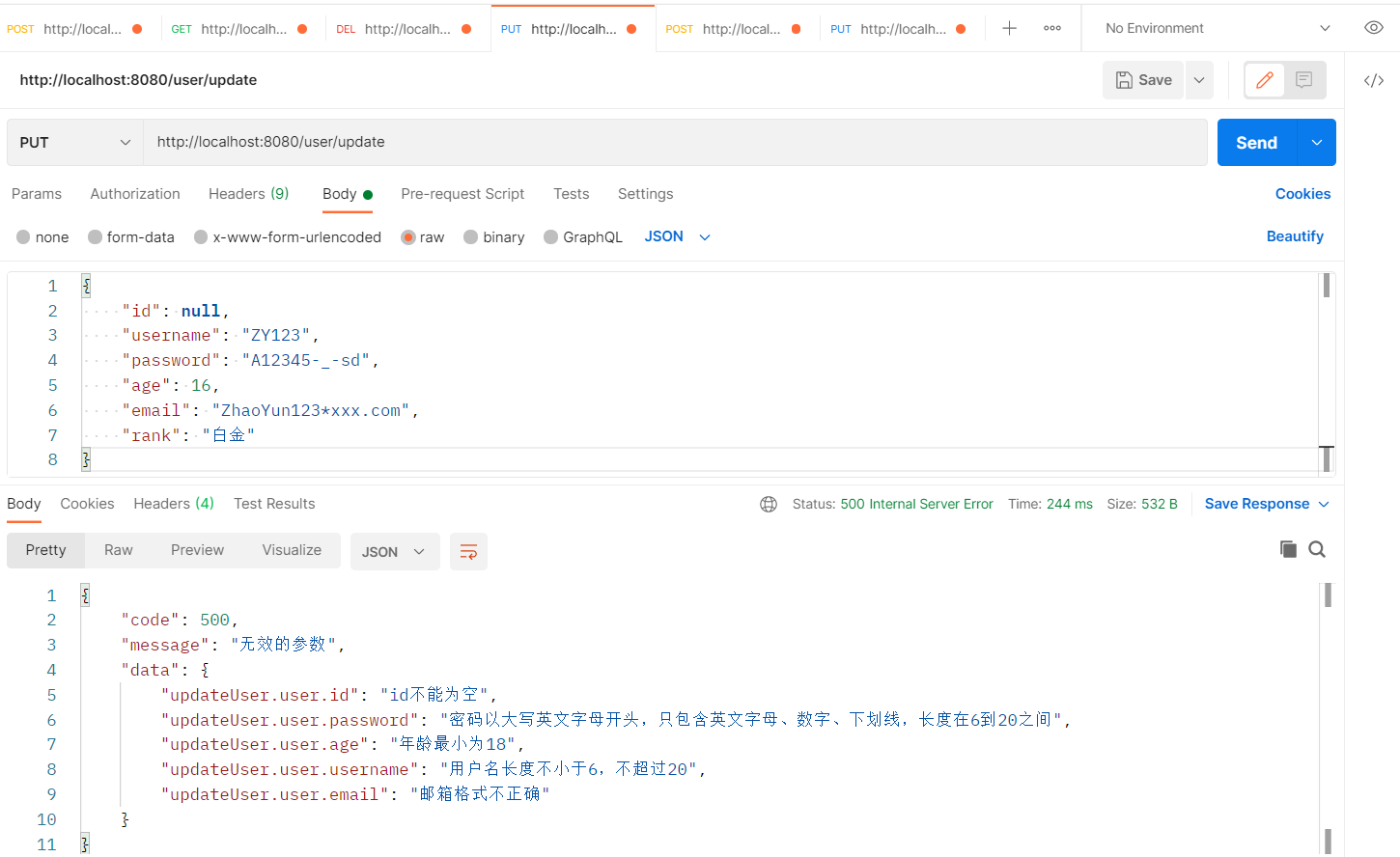The image size is (1400, 857).
Task: Toggle word wrap icon in response toolbar
Action: [468, 551]
